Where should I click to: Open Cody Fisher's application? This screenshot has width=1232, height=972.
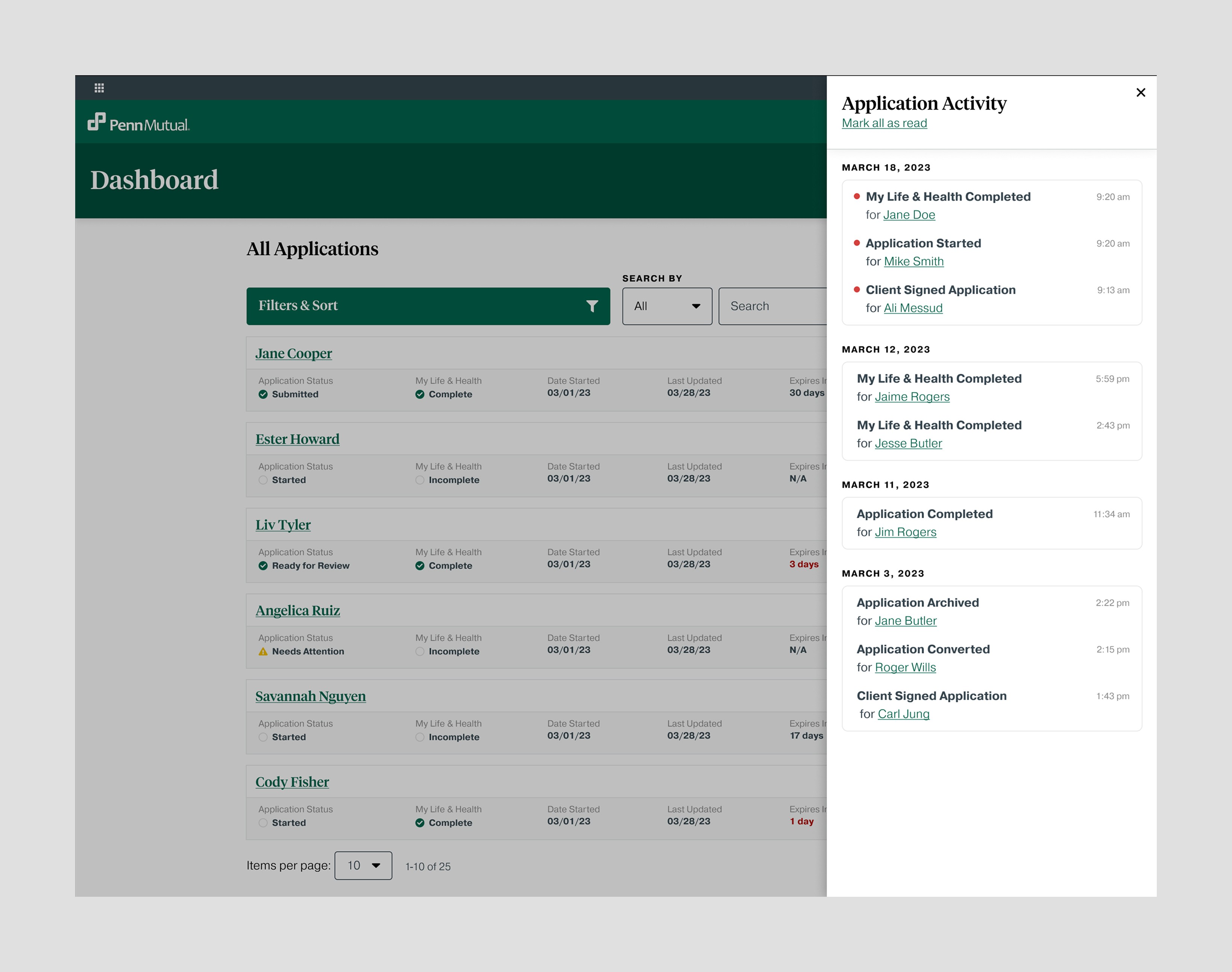[x=292, y=782]
